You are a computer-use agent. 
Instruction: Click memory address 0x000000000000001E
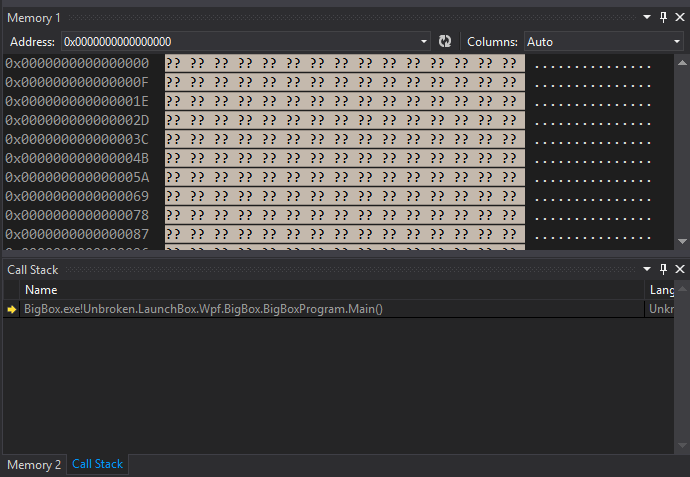point(77,101)
